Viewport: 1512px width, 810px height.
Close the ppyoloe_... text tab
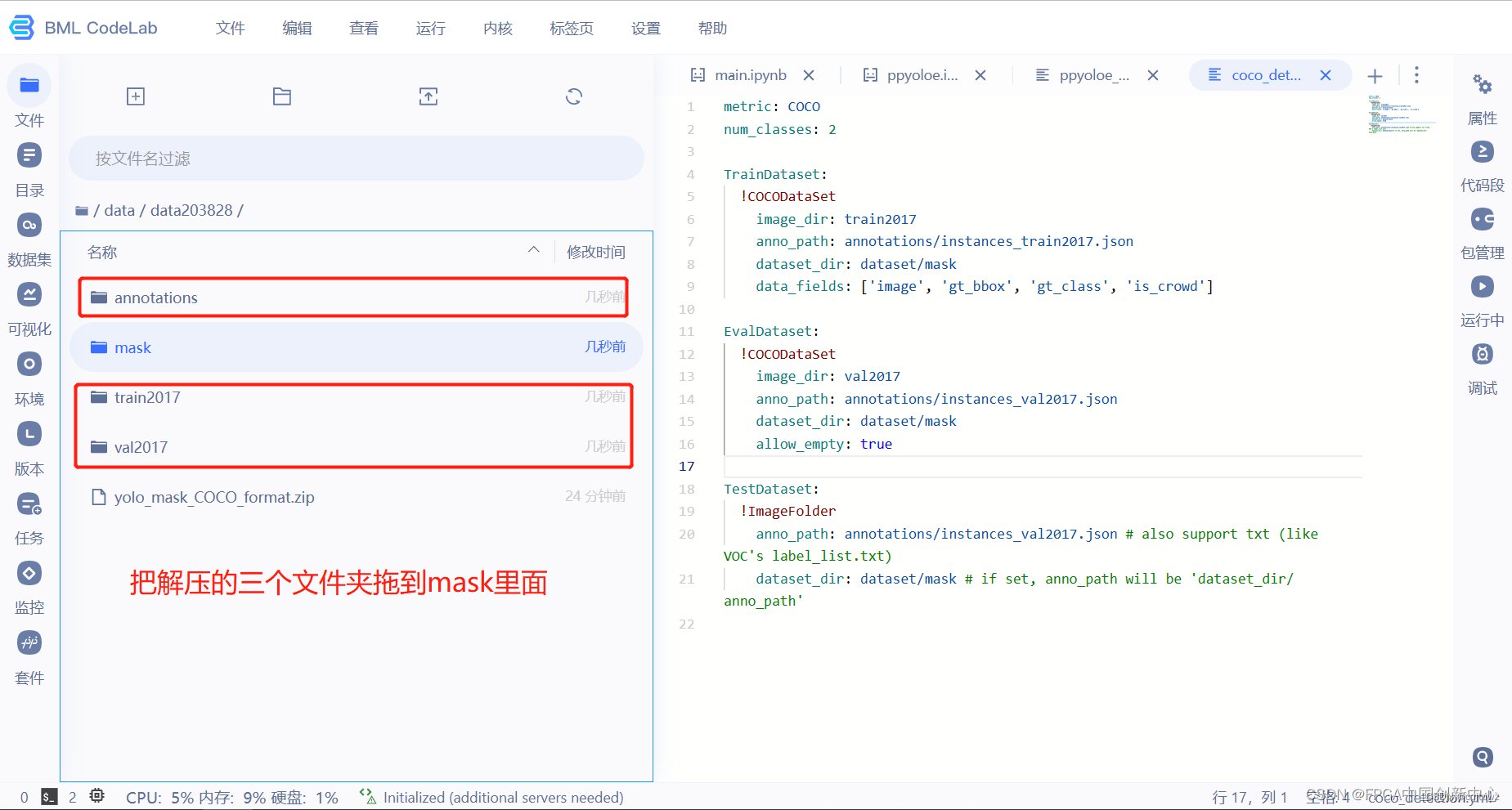pos(1153,75)
